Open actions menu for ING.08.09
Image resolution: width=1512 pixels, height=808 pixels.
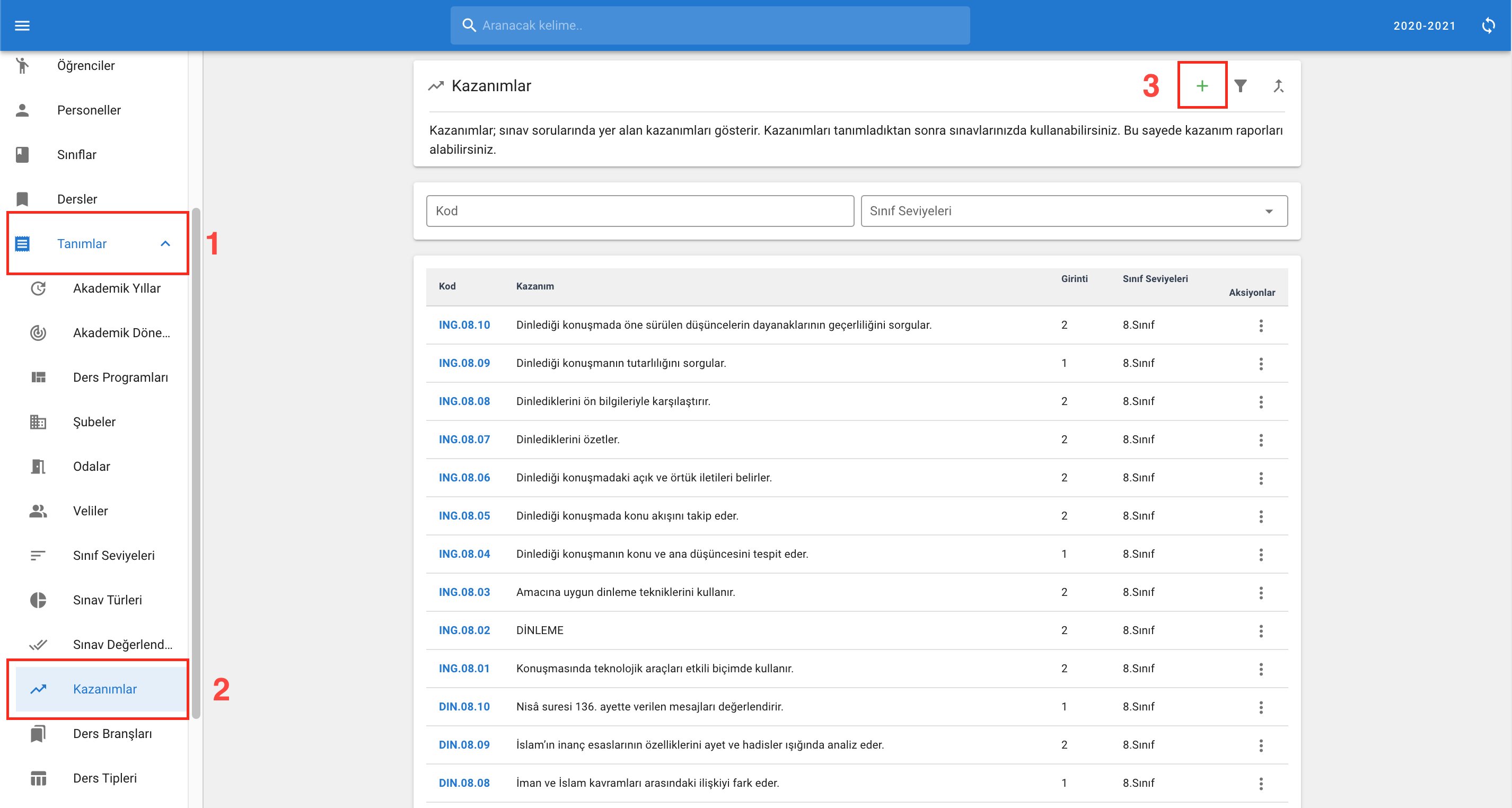click(1260, 363)
